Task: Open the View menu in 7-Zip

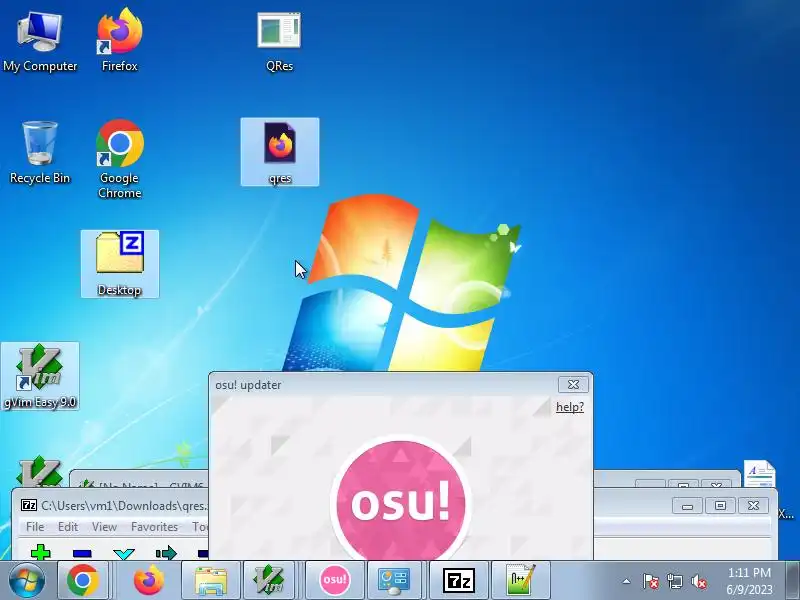Action: [104, 527]
